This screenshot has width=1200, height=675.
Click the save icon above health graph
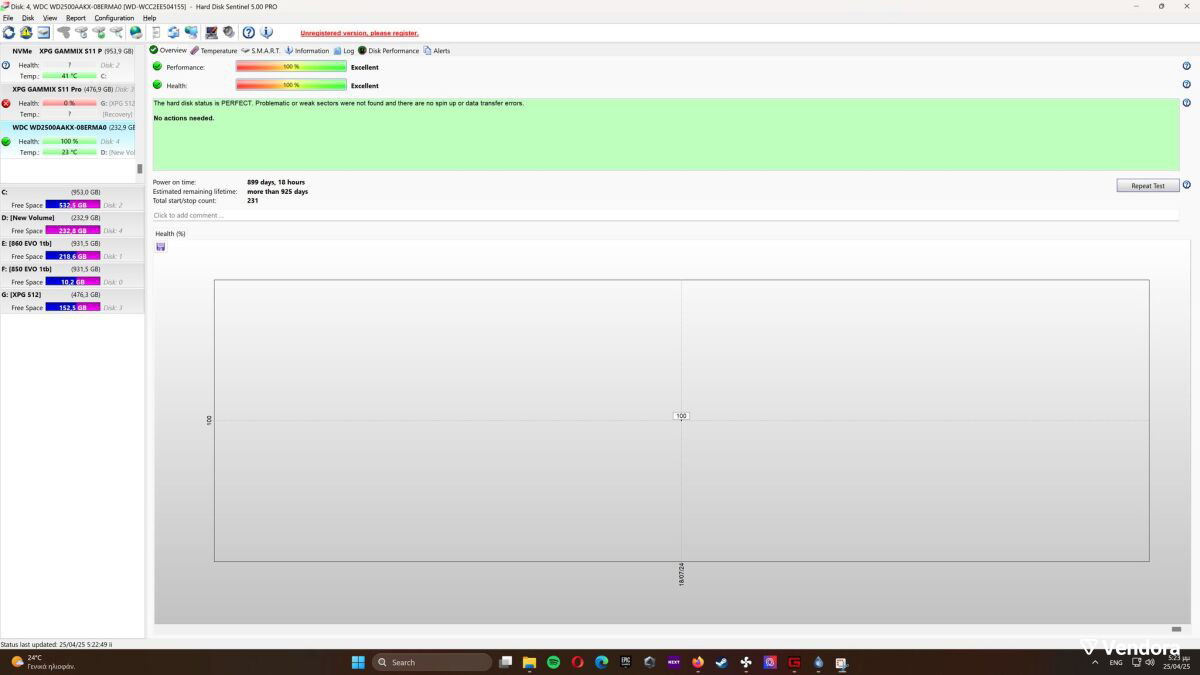[x=161, y=247]
